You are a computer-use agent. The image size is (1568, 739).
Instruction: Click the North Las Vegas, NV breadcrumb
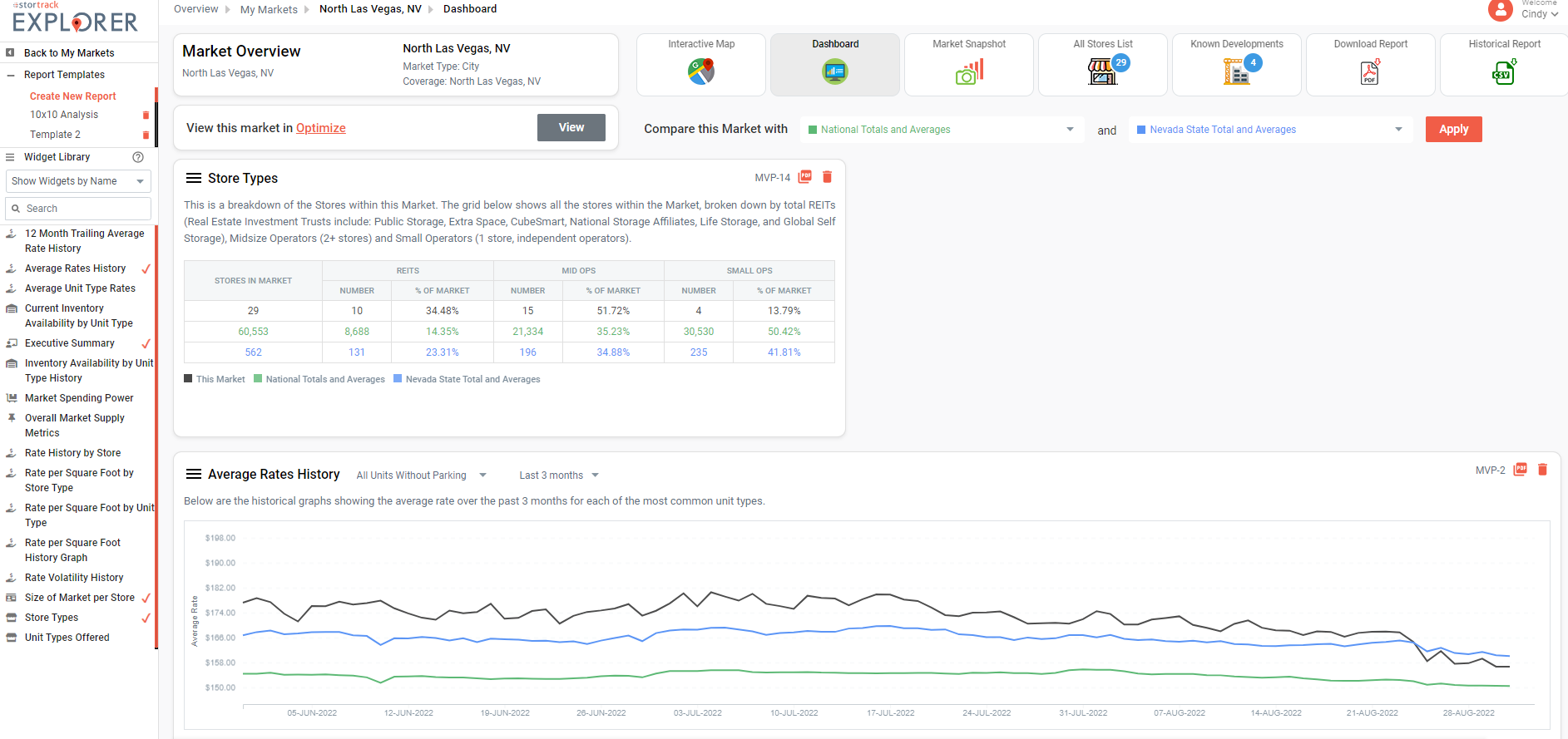click(370, 9)
